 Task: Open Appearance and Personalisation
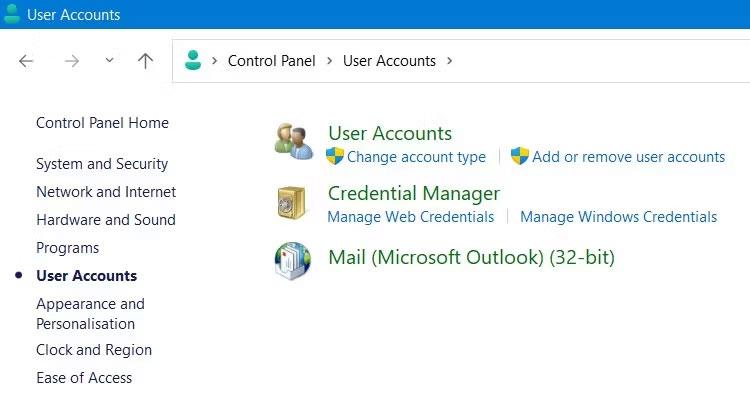tap(90, 314)
